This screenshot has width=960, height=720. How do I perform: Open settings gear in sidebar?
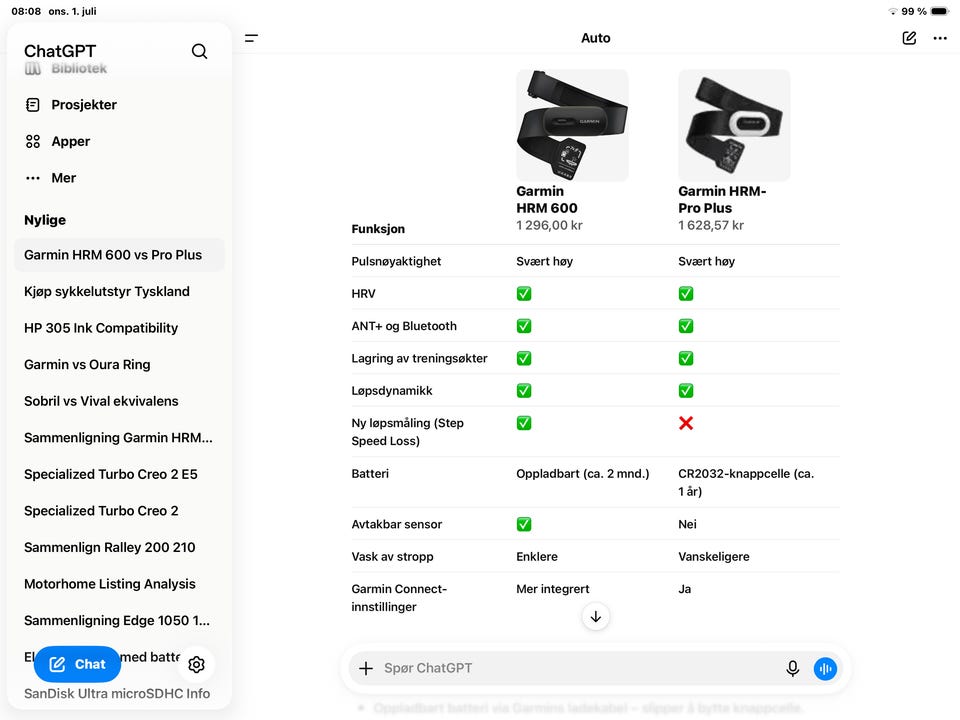click(x=197, y=664)
